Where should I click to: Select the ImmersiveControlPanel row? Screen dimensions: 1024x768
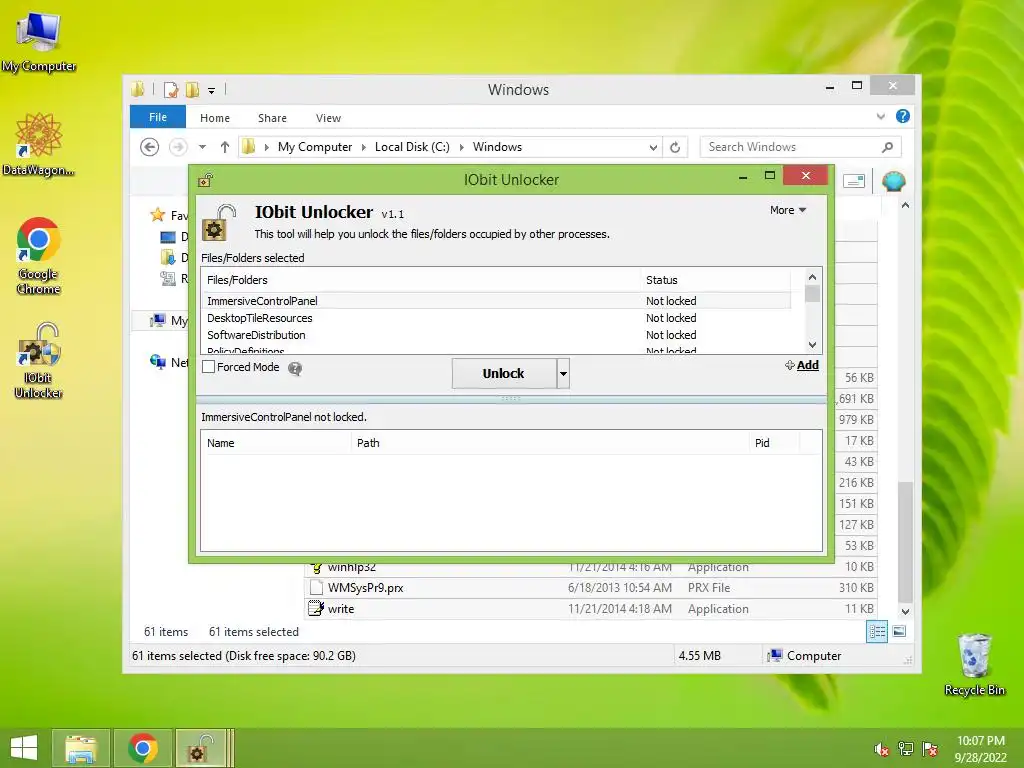[x=496, y=301]
